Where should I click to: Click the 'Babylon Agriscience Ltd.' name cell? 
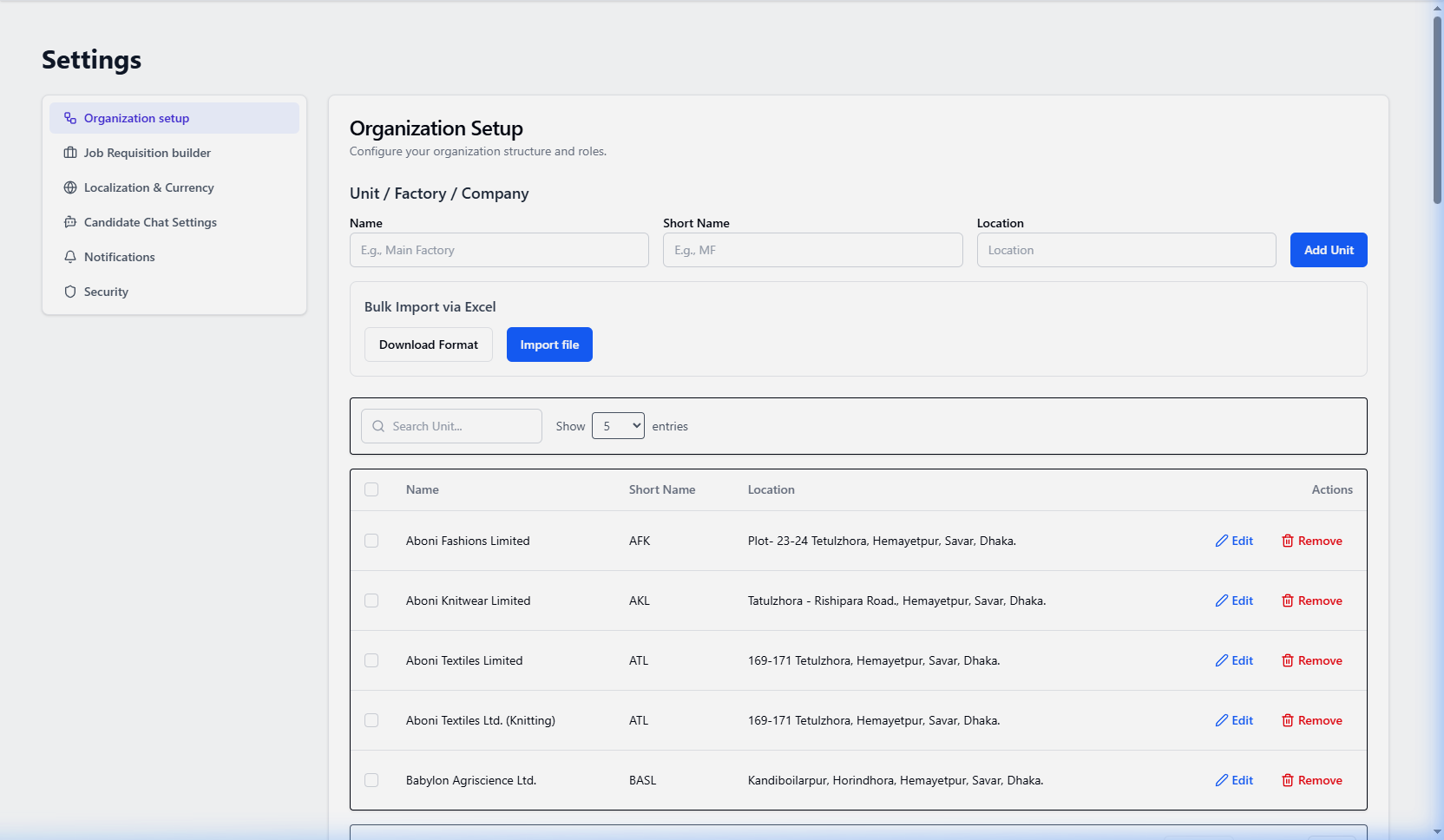(471, 780)
